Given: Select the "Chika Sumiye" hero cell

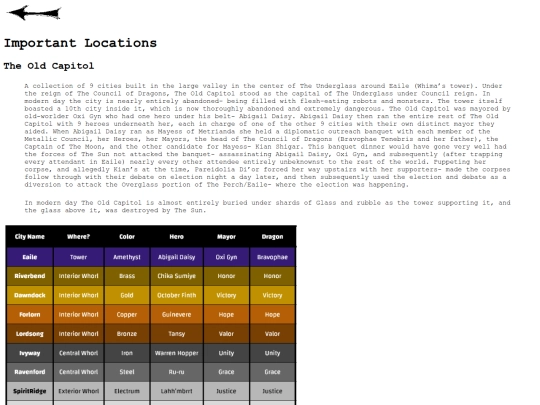Looking at the screenshot, I should coord(177,276).
